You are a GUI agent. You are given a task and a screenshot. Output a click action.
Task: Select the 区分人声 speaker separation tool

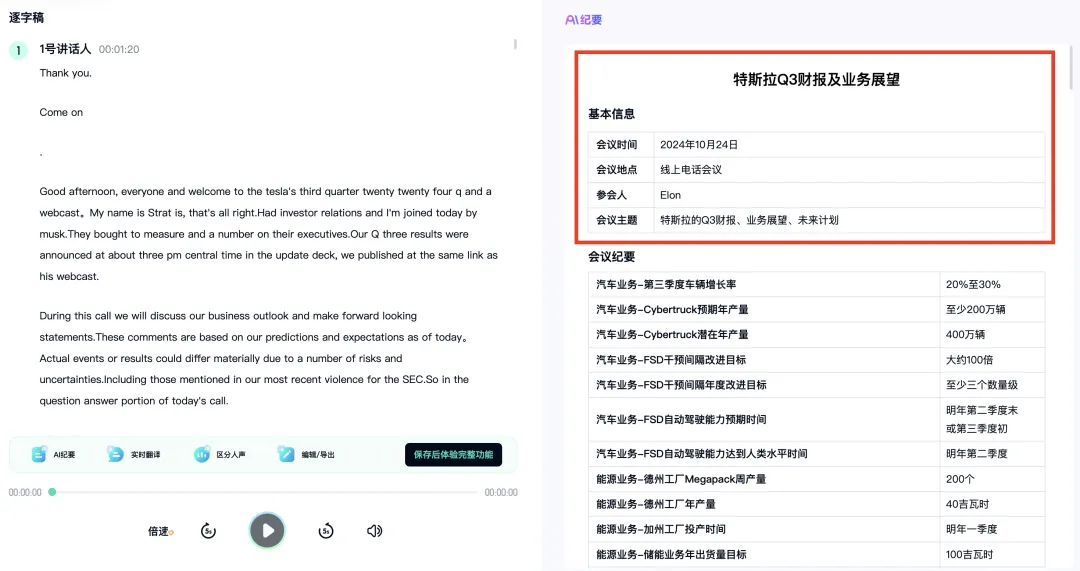[x=220, y=455]
